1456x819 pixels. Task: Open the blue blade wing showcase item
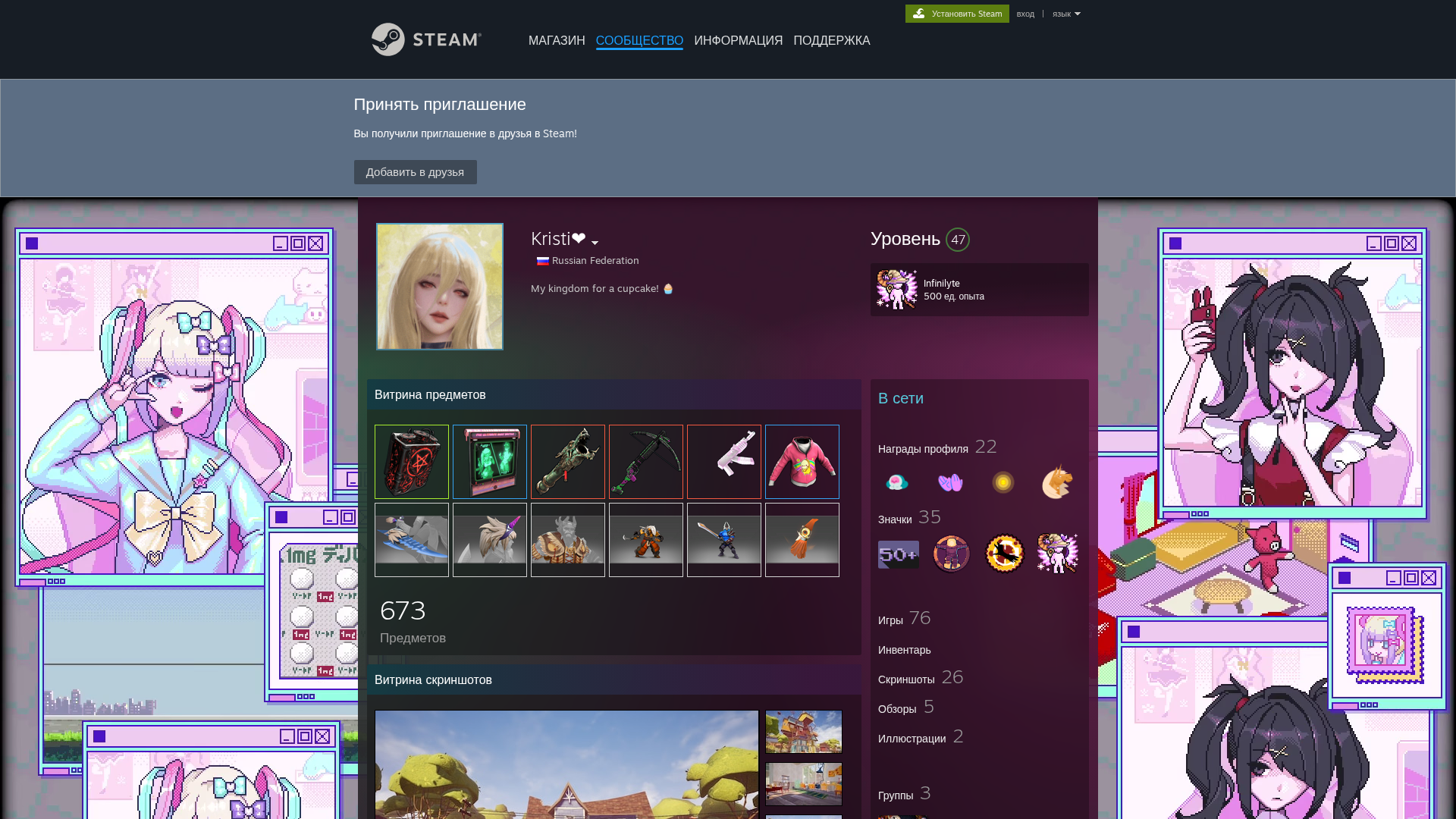pos(412,540)
